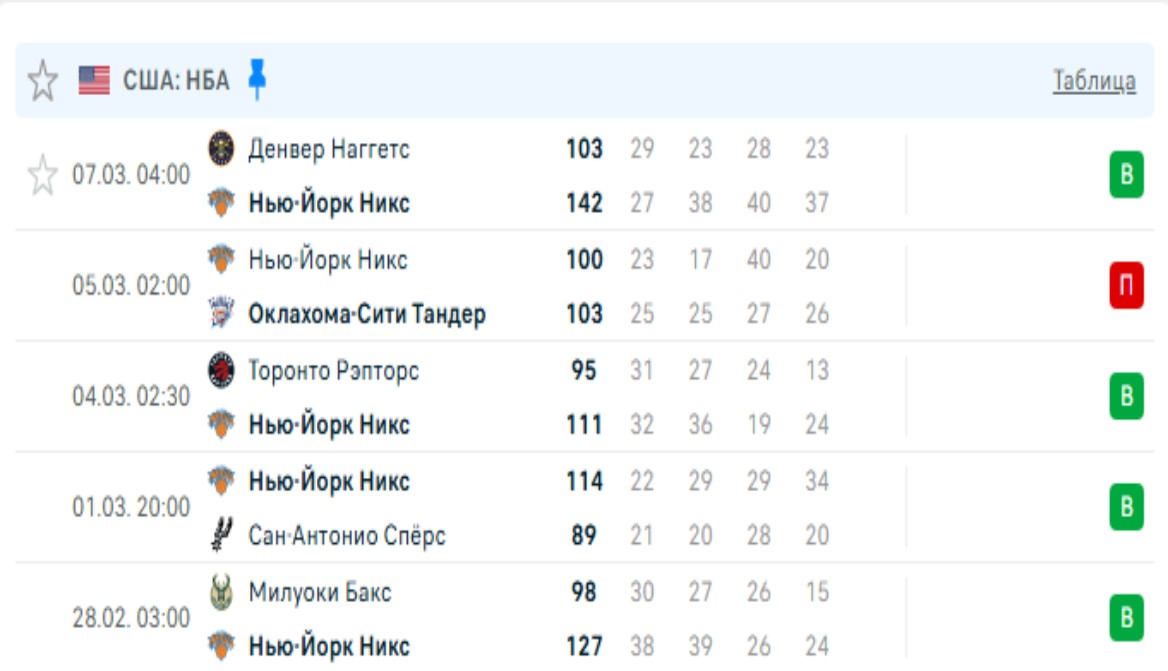Click the blue pin icon next to НБА
The height and width of the screenshot is (671, 1168).
(257, 80)
